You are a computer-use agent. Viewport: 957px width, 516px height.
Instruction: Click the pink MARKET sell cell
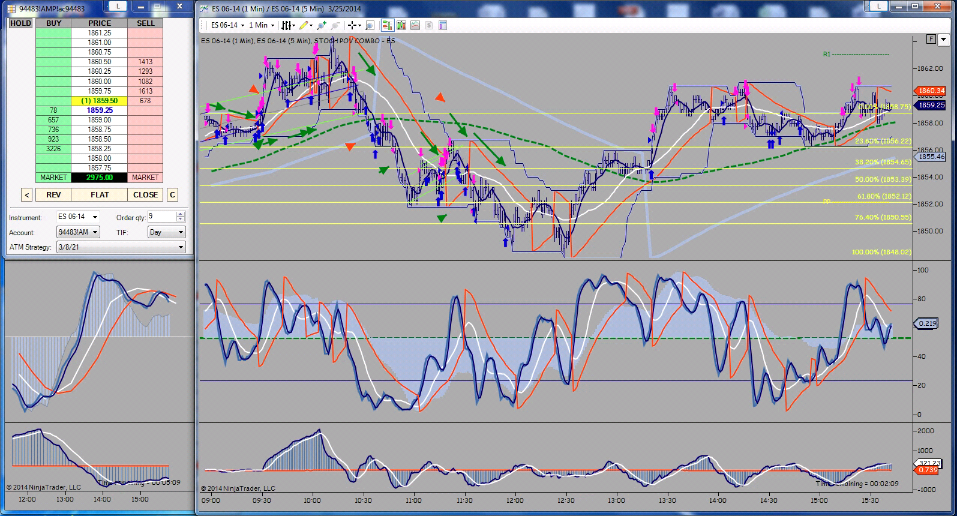pyautogui.click(x=145, y=177)
